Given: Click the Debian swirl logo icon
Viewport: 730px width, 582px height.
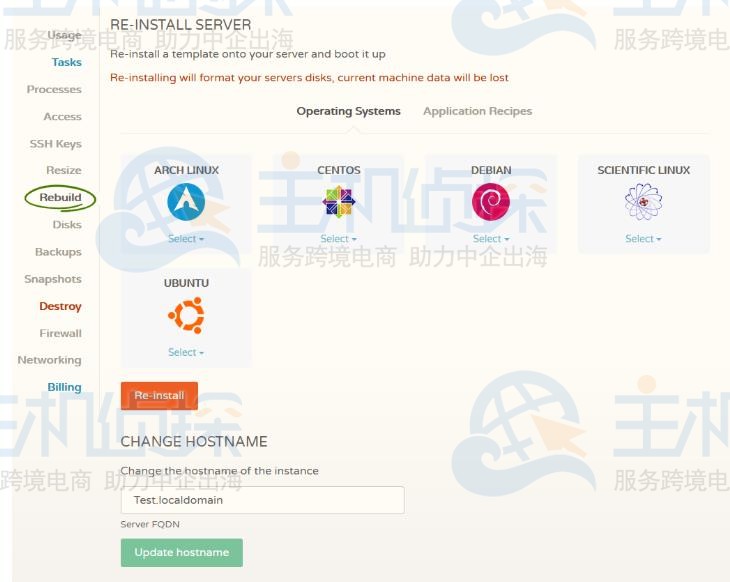Looking at the screenshot, I should coord(491,202).
